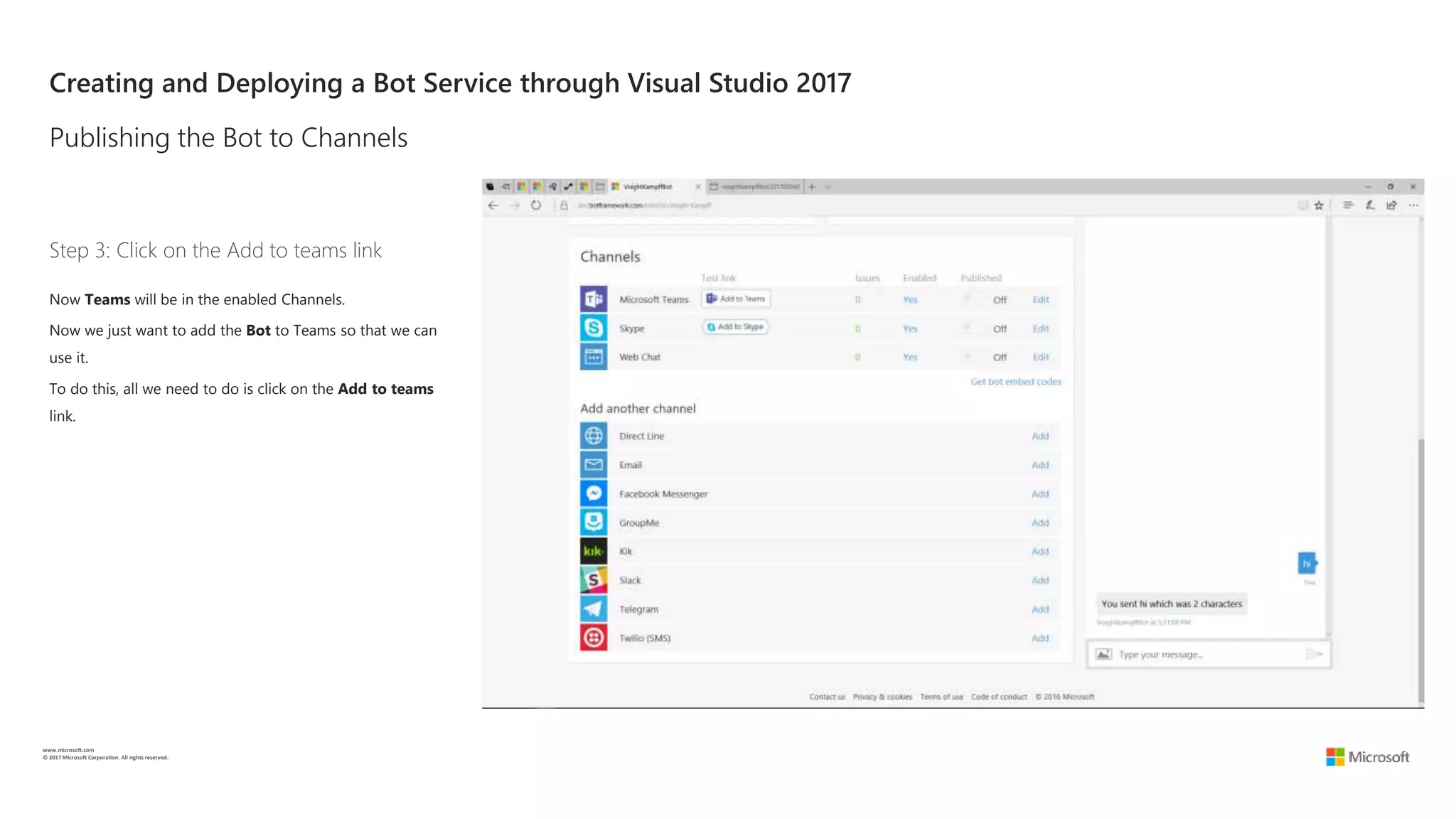Click the Skype channel icon
Screen dimensions: 1456x819
(594, 328)
